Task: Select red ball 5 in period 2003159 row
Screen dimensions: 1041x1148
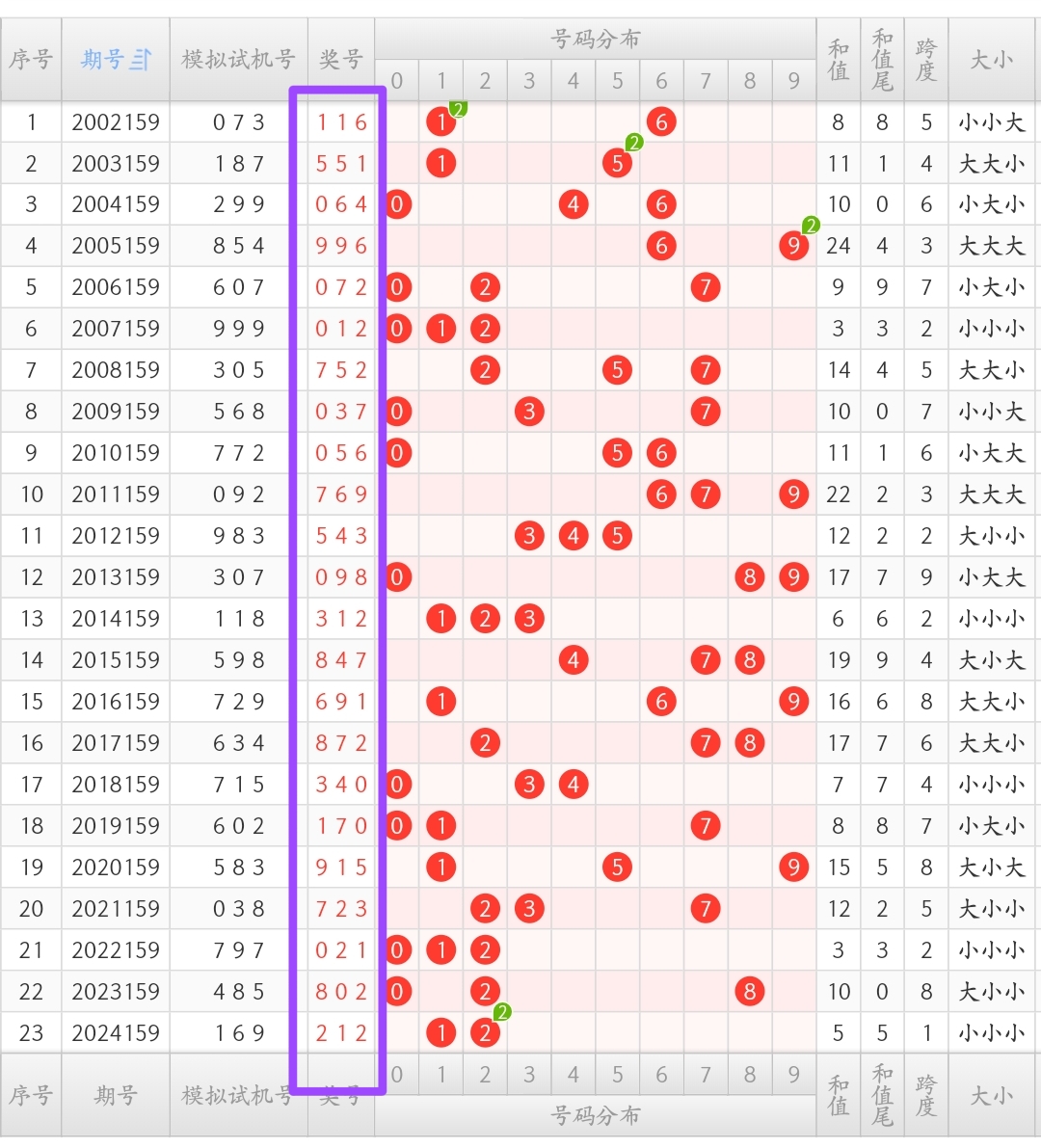Action: 617,163
